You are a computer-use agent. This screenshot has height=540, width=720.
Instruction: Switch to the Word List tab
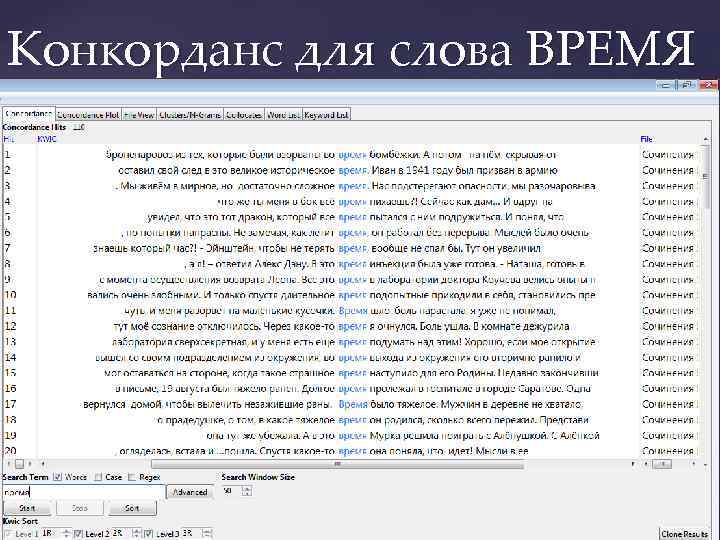pyautogui.click(x=283, y=115)
